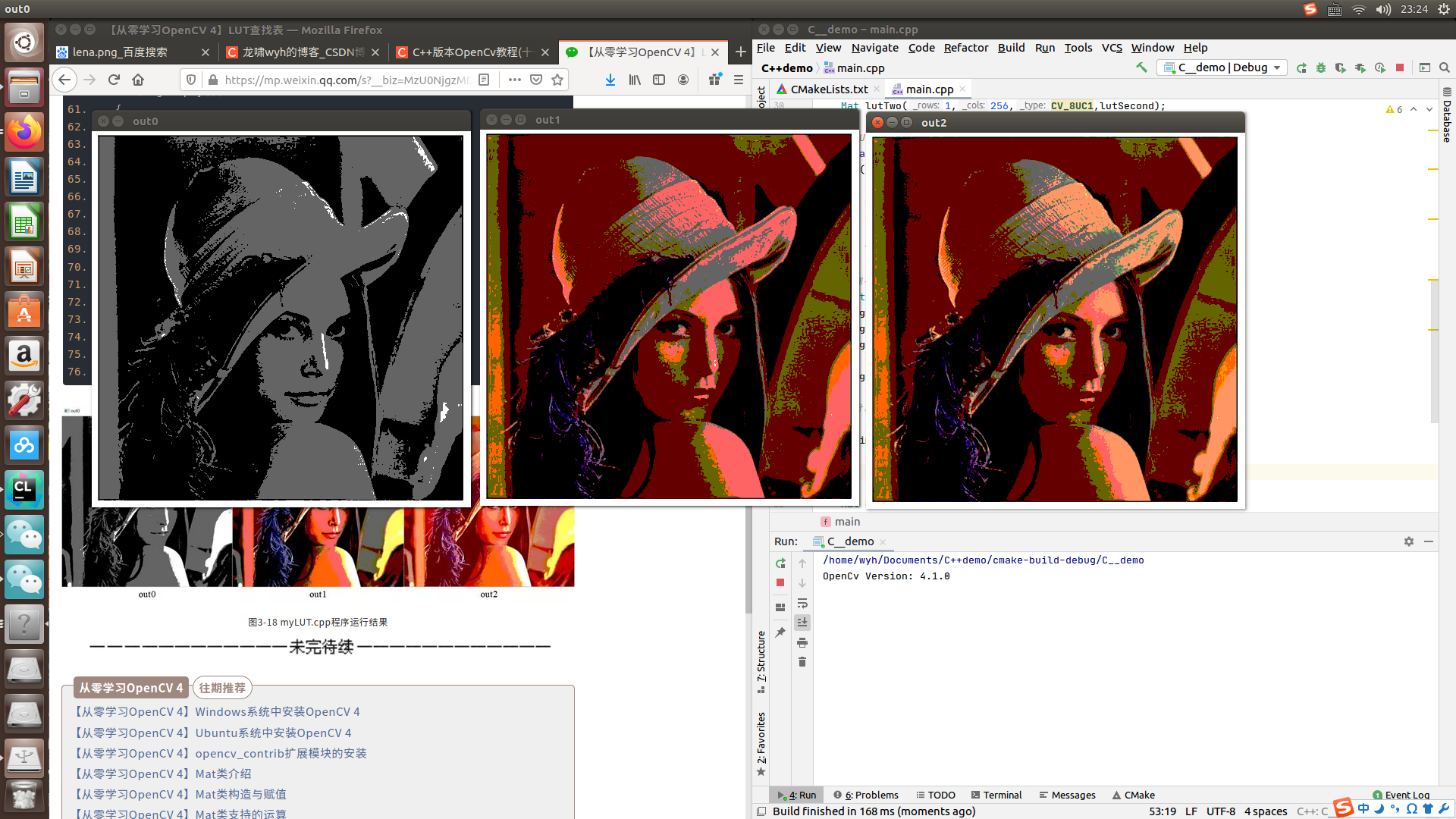
Task: Switch to CMakeLists.txt editor tab
Action: click(828, 89)
